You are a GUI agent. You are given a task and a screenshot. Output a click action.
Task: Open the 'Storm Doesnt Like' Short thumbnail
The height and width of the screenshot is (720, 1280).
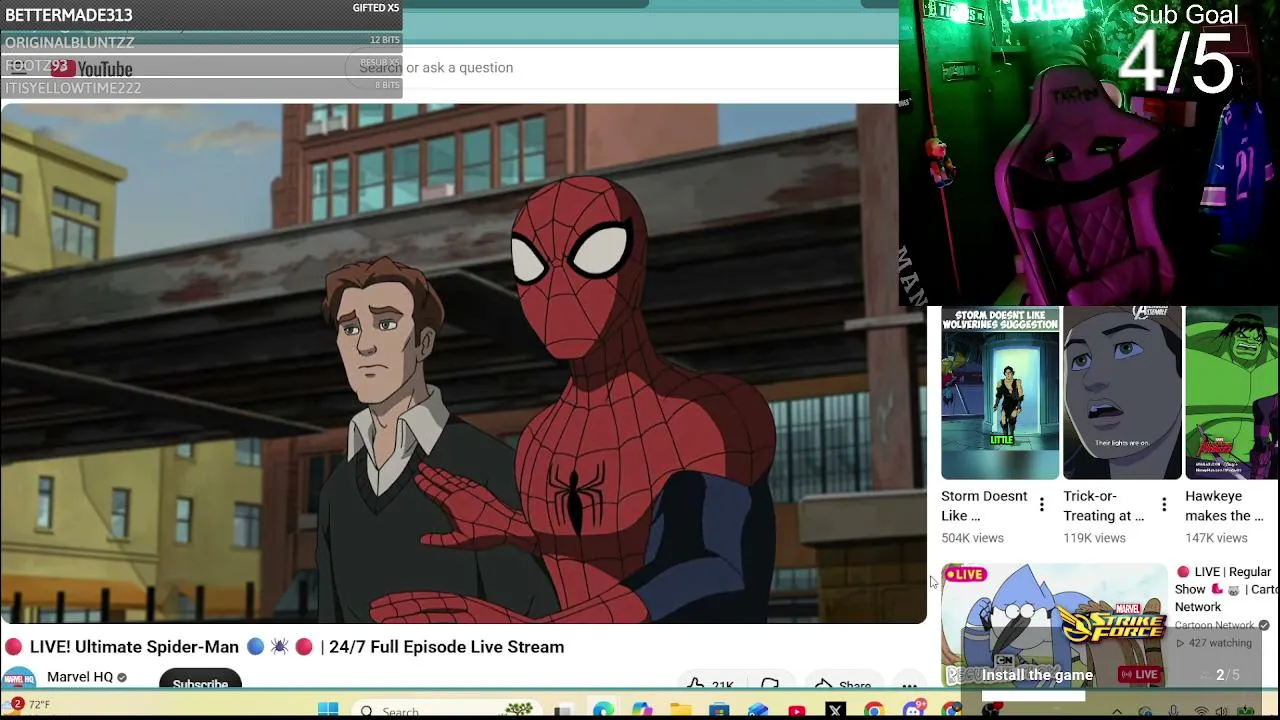pos(1000,393)
